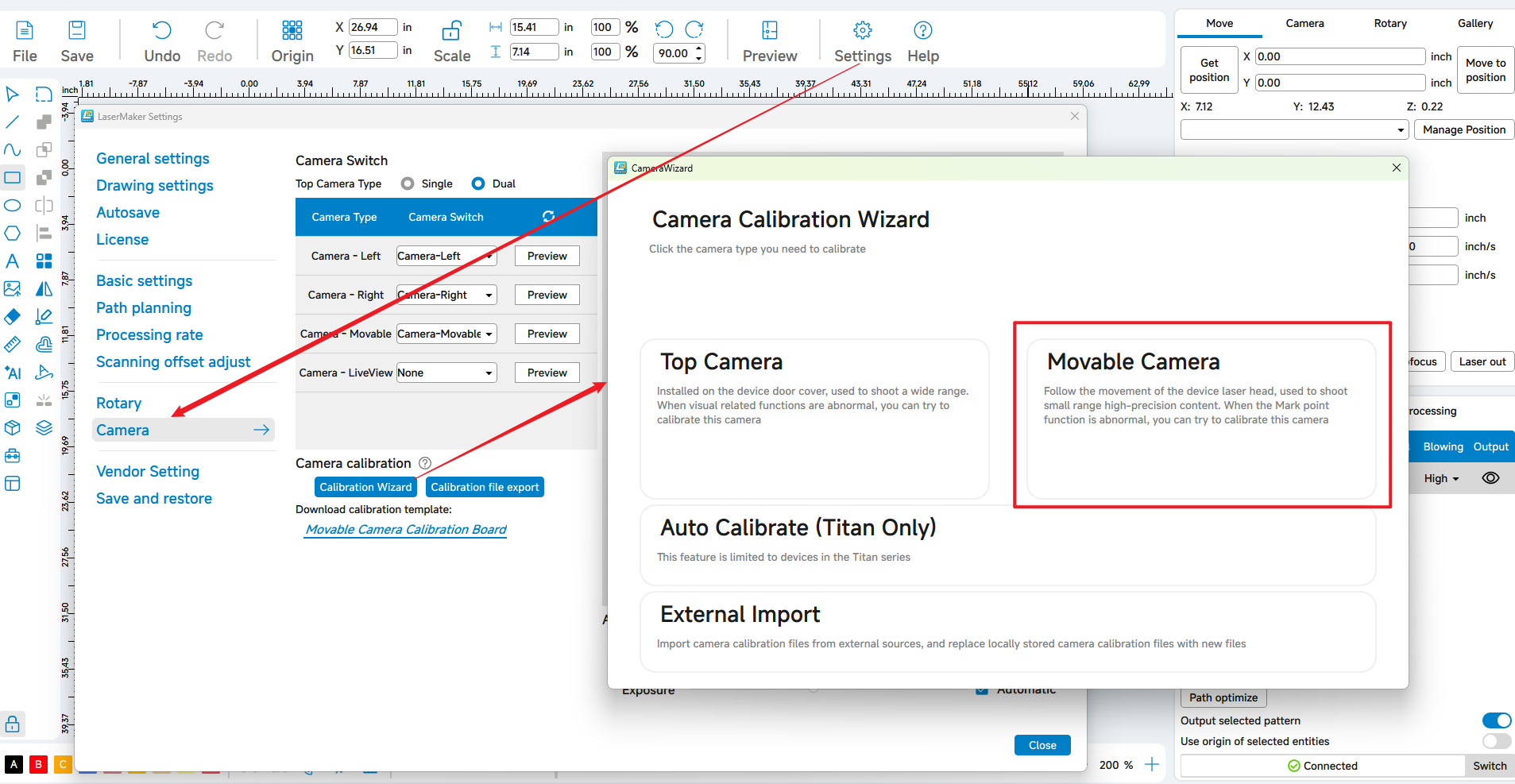Click the toolbox icon in left sidebar
The height and width of the screenshot is (784, 1515).
[x=13, y=456]
